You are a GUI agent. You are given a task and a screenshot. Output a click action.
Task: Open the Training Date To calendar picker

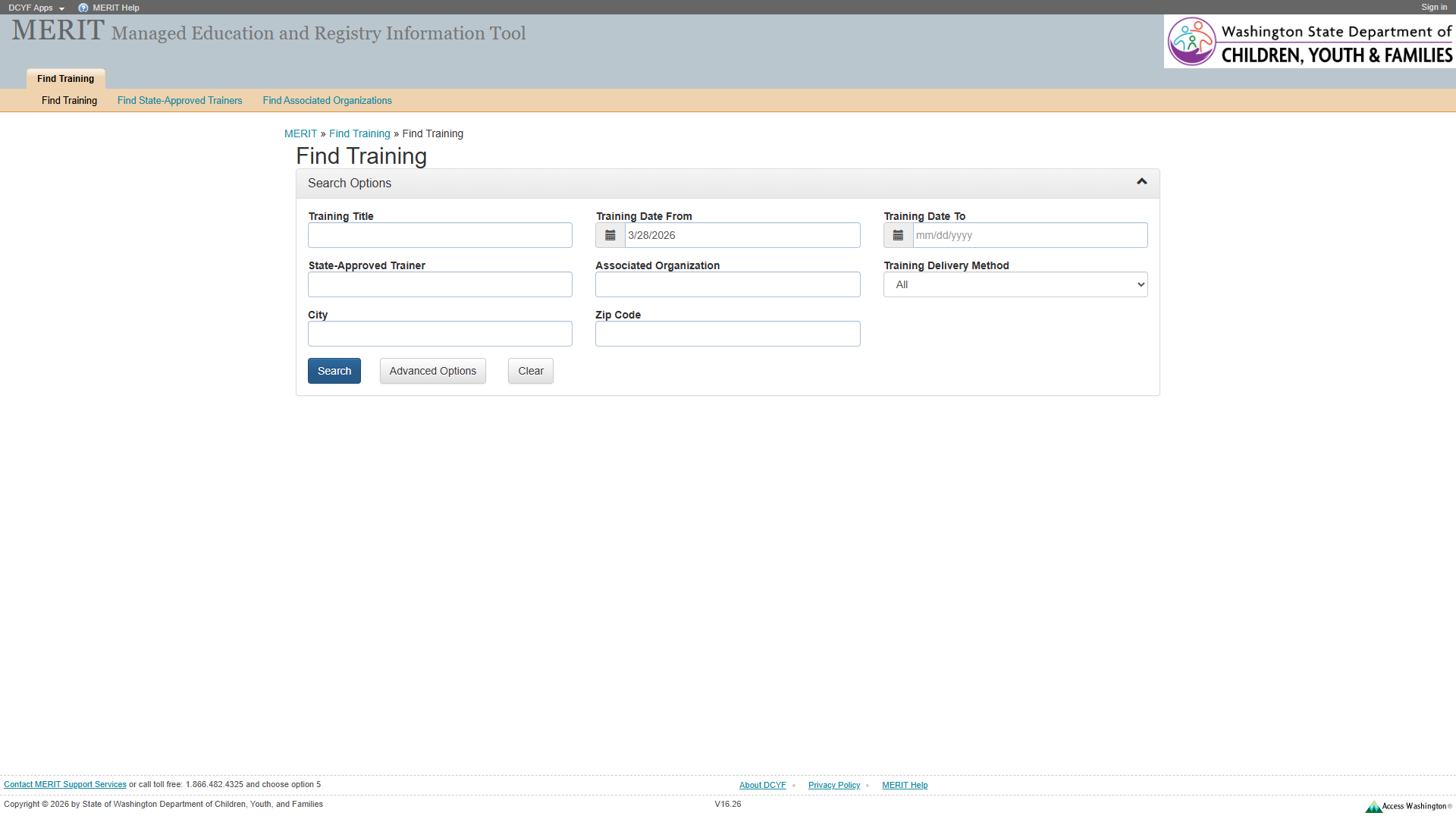tap(898, 235)
